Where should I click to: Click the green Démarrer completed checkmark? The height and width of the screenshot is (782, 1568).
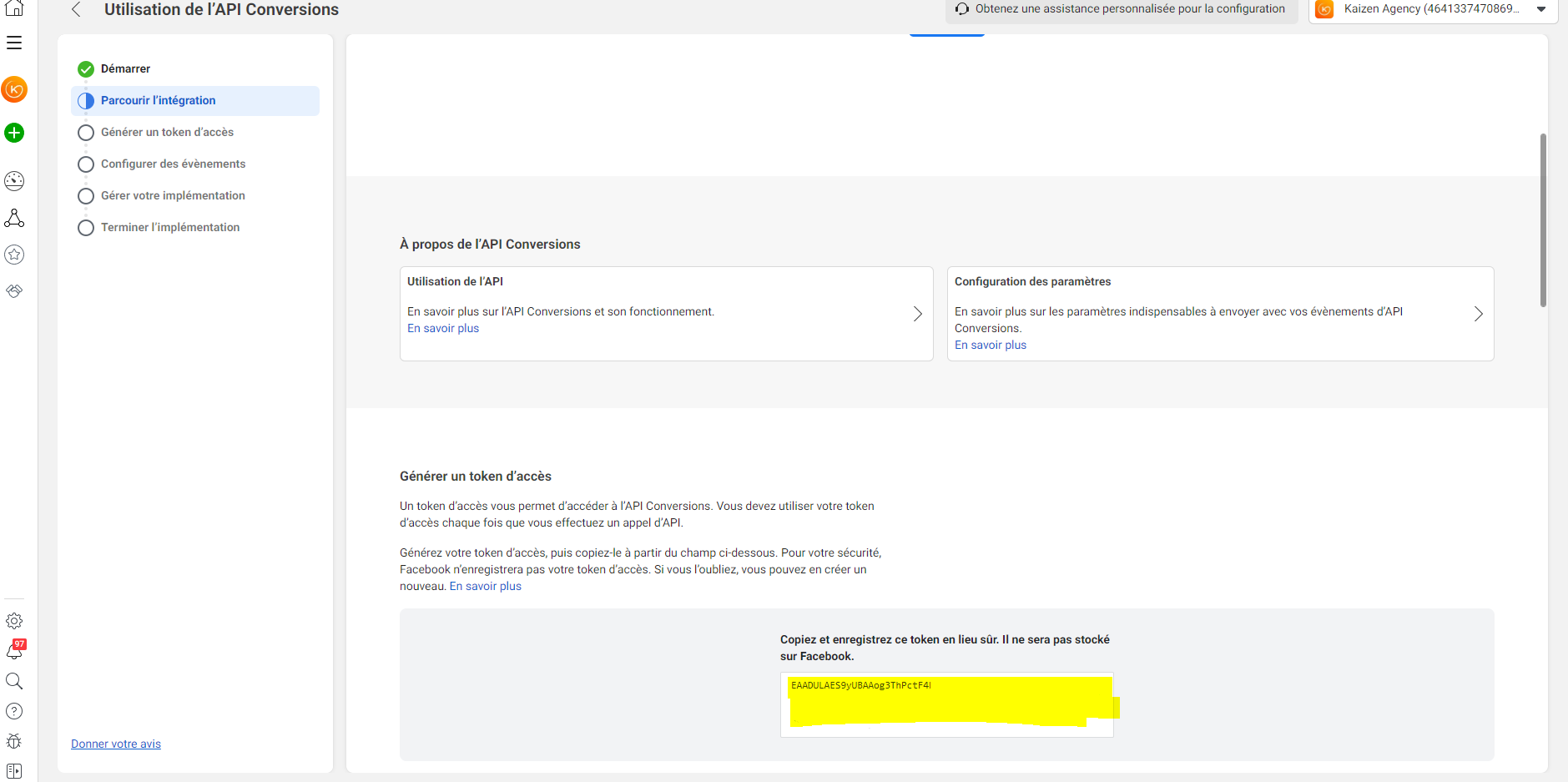(x=86, y=68)
